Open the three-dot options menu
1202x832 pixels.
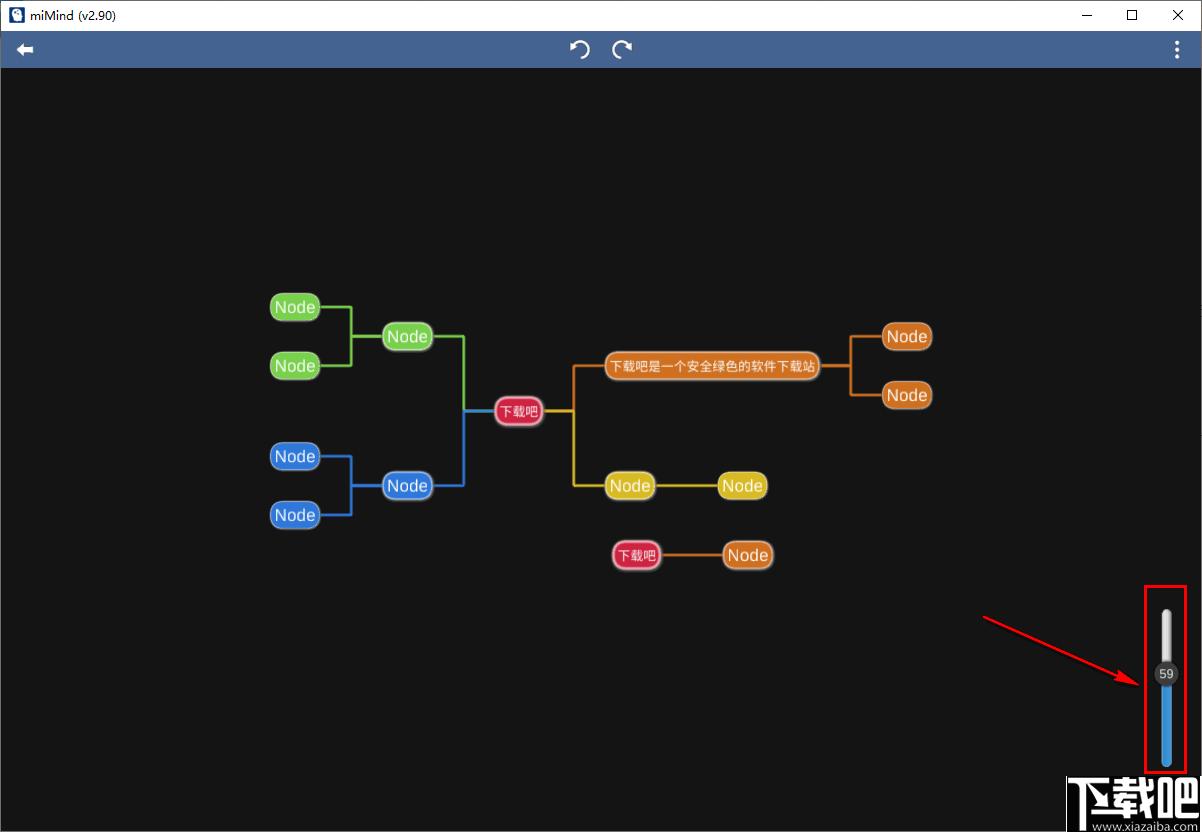coord(1177,50)
